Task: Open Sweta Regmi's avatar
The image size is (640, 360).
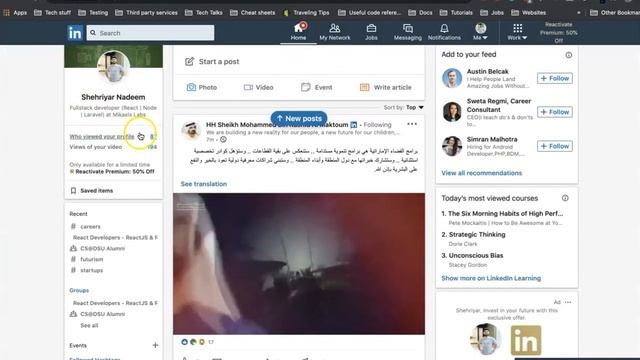Action: click(452, 112)
